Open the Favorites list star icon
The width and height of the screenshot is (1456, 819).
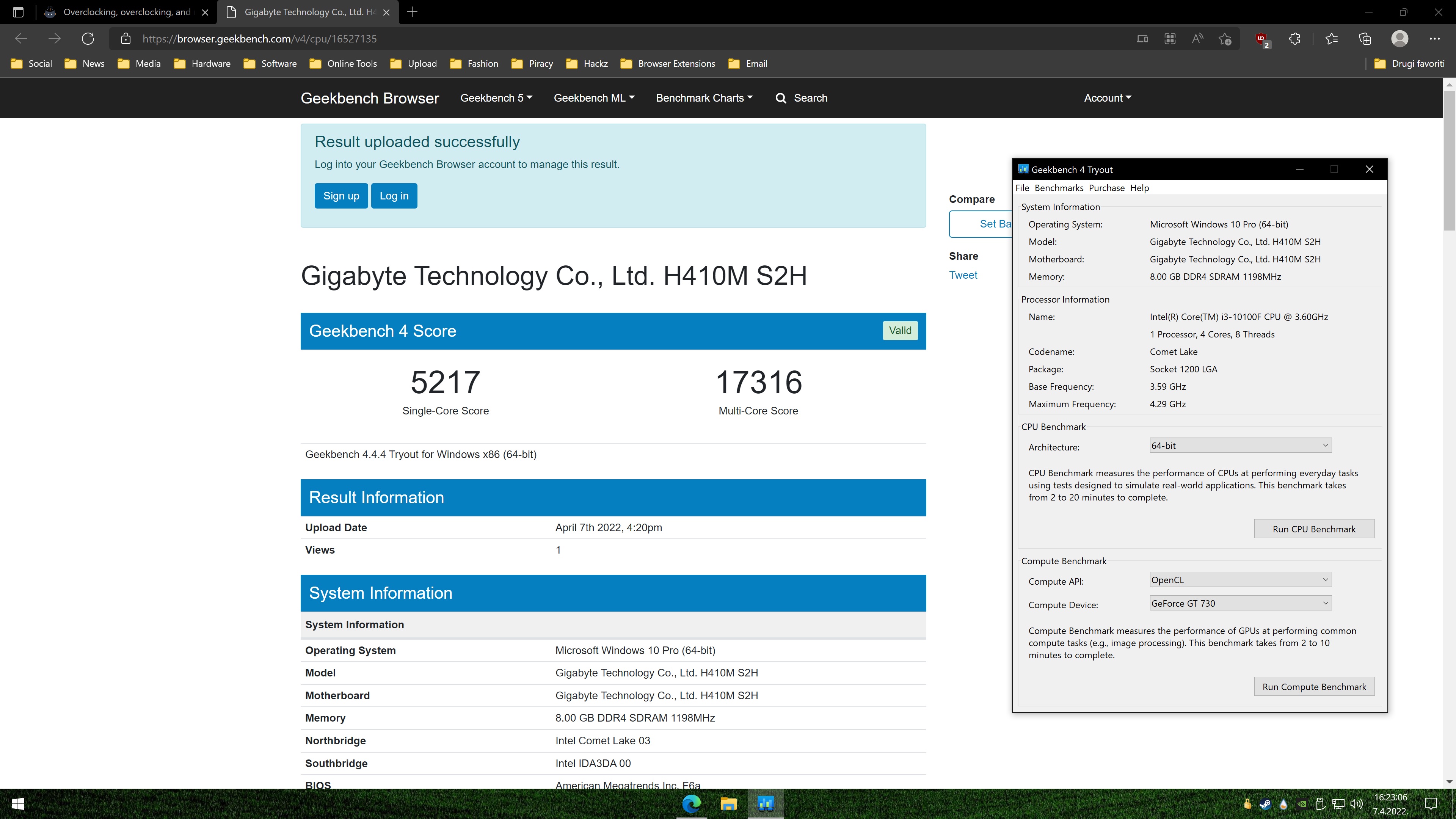[x=1331, y=38]
